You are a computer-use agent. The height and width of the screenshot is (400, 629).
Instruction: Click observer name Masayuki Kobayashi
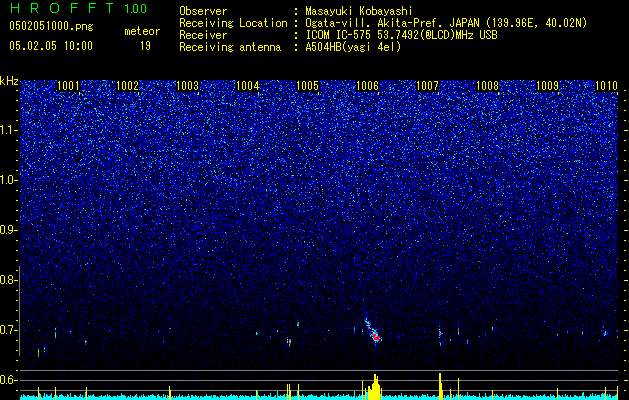pos(359,11)
